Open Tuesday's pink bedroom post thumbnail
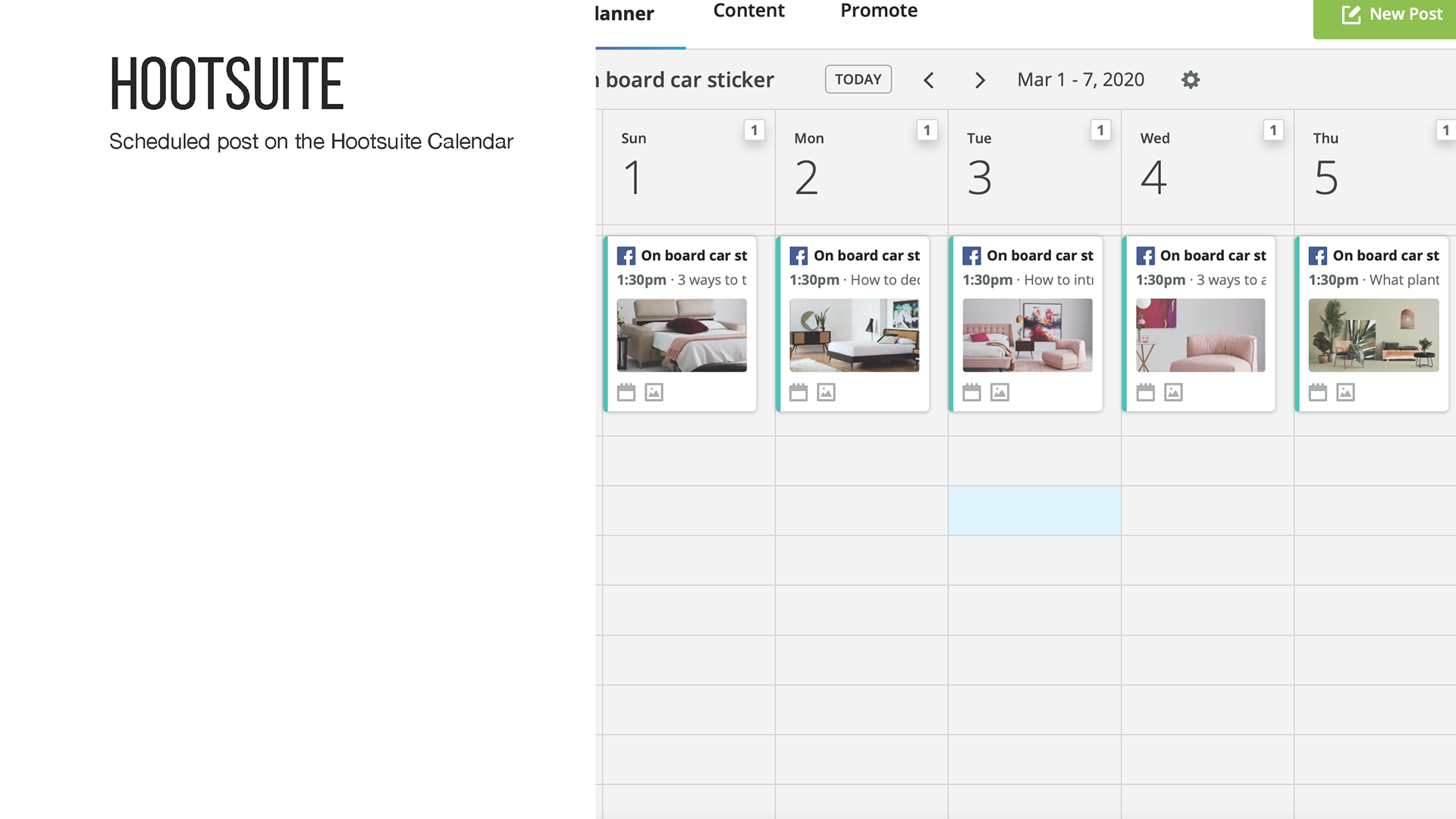 (1027, 334)
